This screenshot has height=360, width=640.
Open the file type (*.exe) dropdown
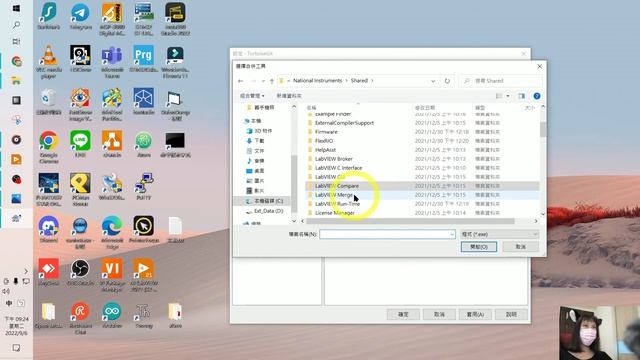coord(499,234)
